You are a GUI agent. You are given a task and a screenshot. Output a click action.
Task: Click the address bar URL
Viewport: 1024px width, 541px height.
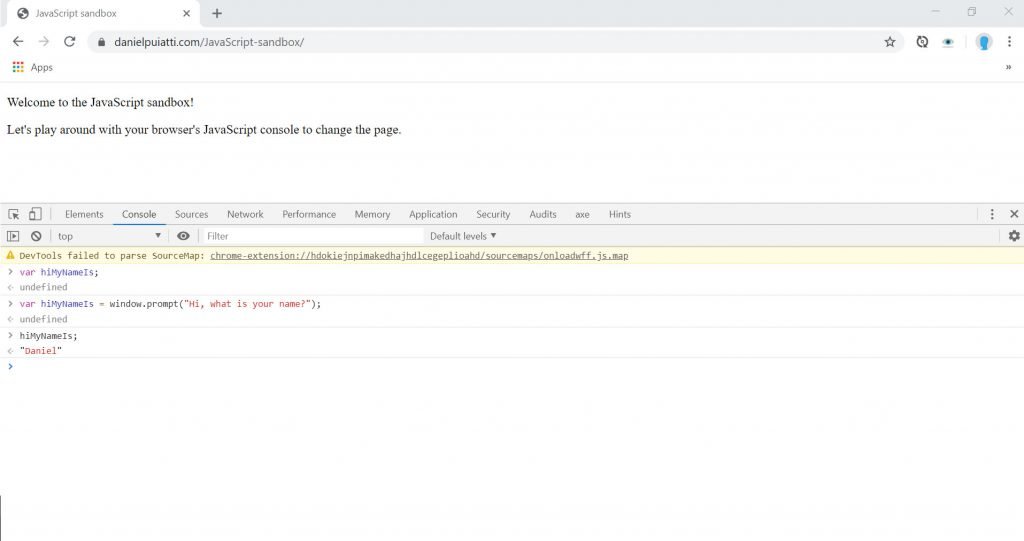tap(209, 42)
